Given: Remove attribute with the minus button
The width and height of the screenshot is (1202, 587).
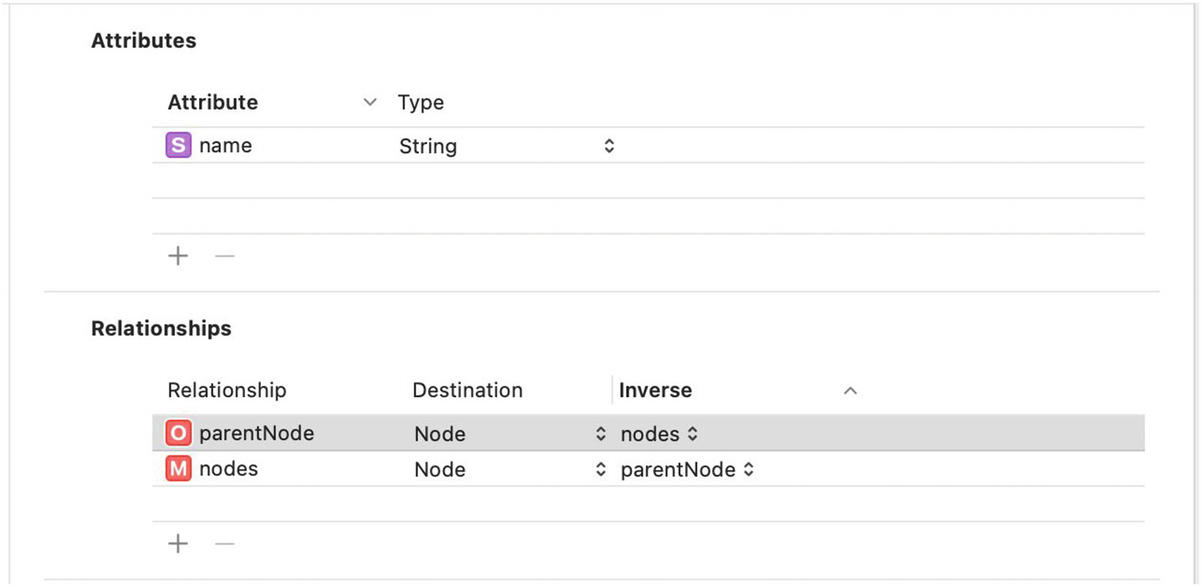Looking at the screenshot, I should click(225, 256).
